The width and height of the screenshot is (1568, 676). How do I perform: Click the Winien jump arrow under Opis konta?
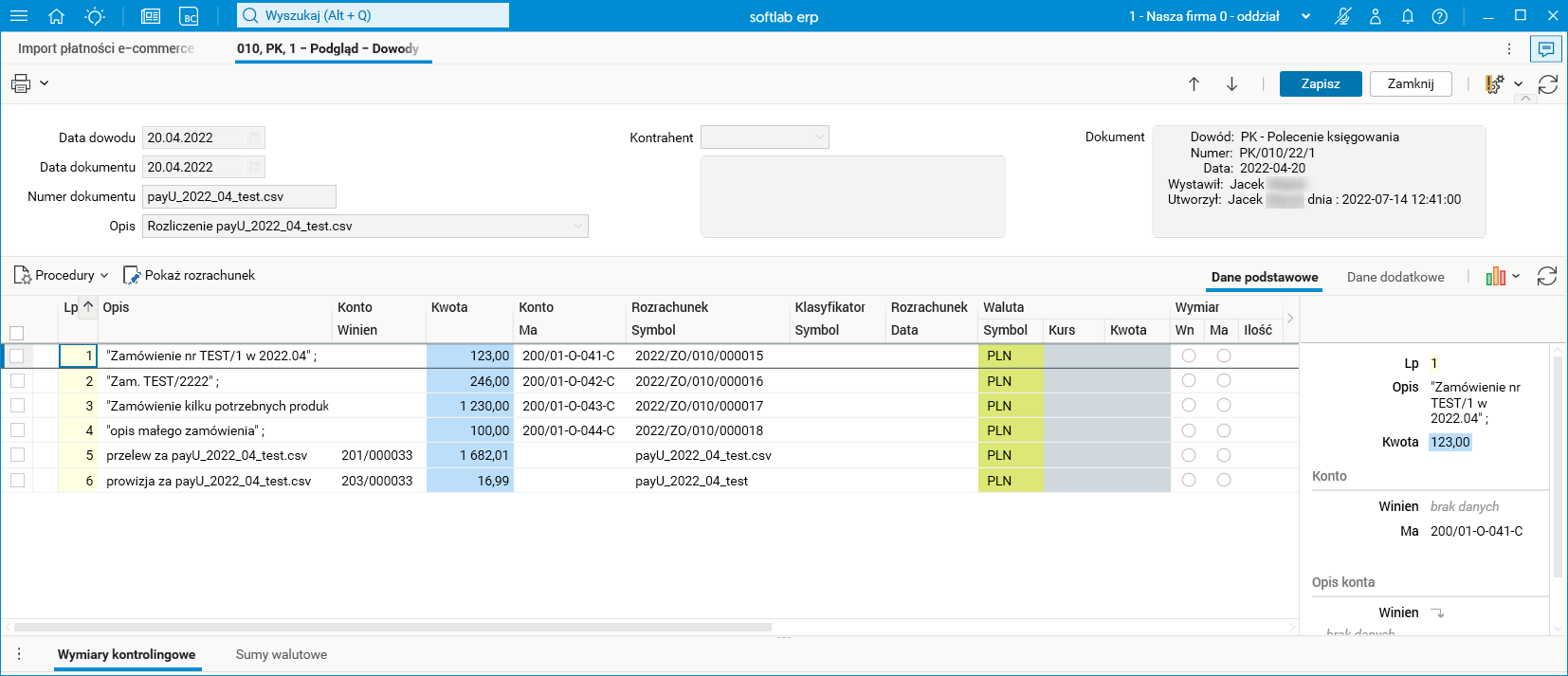tap(1437, 612)
